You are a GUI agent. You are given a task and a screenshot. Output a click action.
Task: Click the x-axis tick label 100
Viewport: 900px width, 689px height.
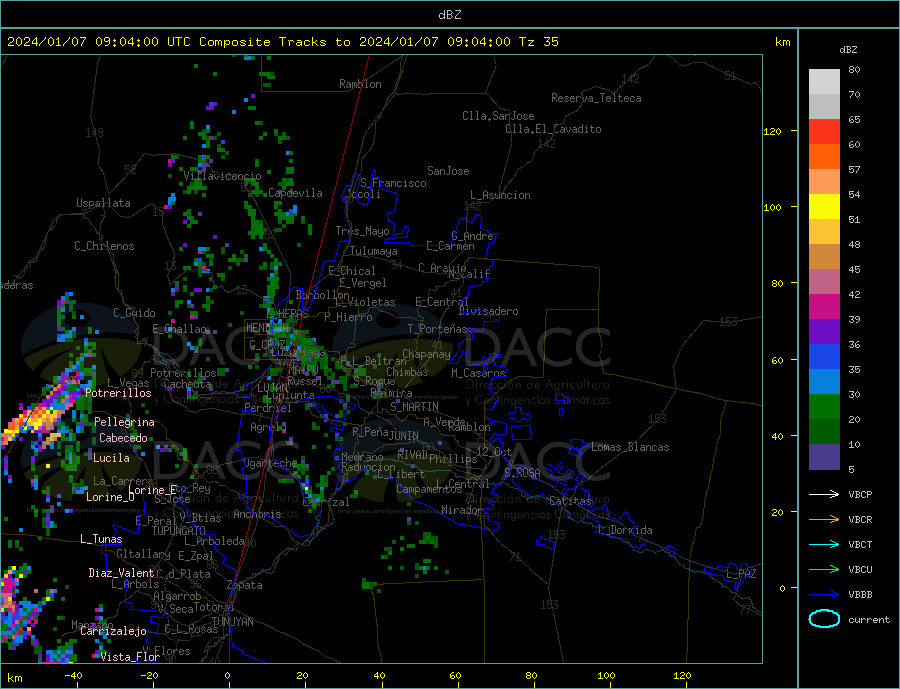pos(606,675)
